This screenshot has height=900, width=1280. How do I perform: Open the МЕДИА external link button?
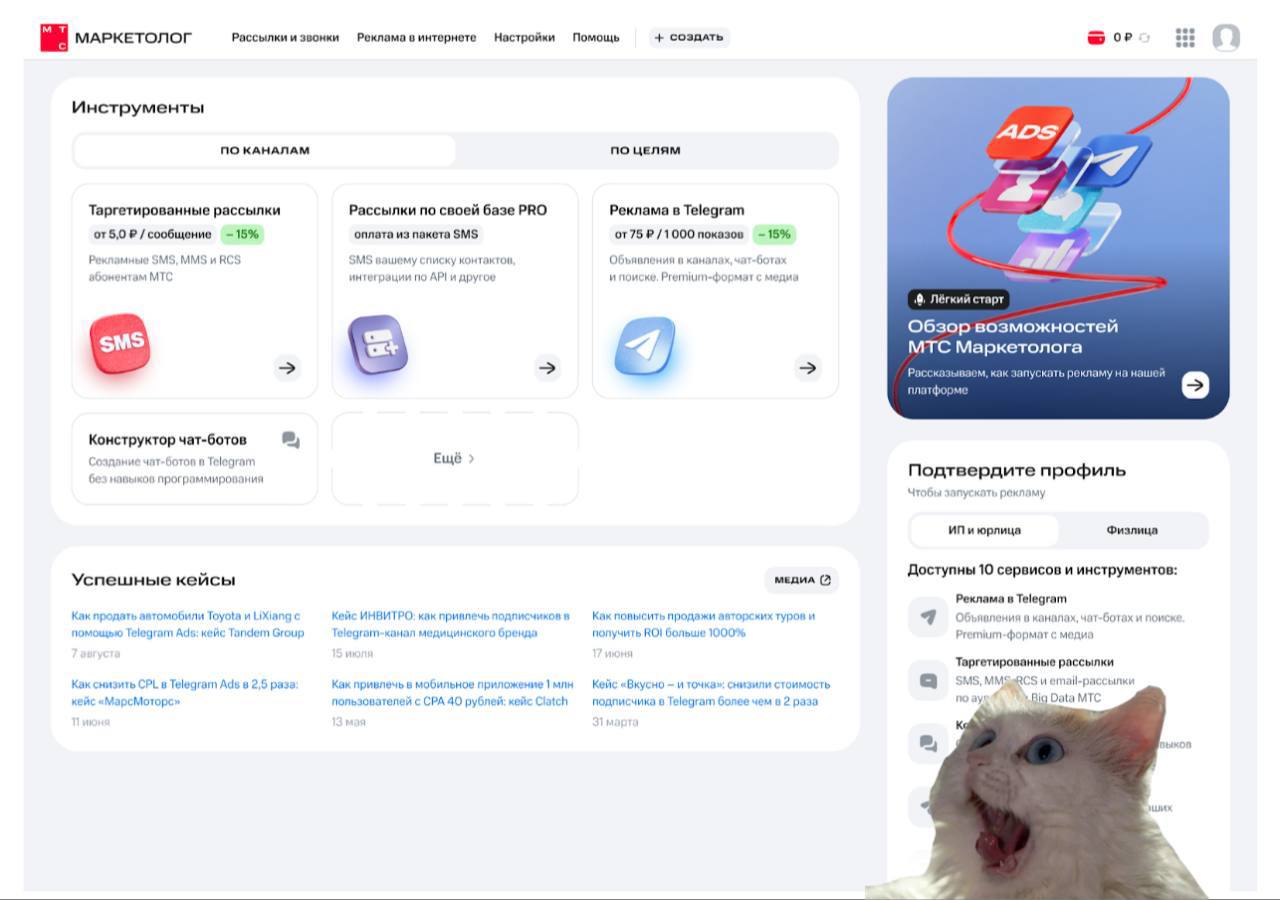pyautogui.click(x=801, y=580)
